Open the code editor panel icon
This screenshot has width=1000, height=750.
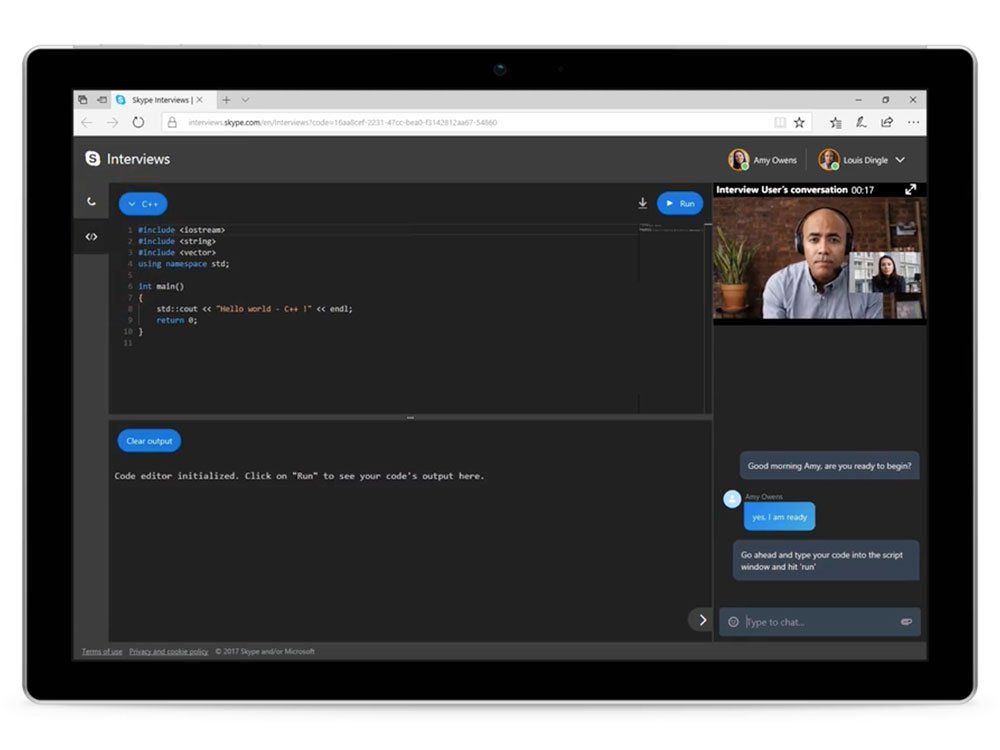pyautogui.click(x=91, y=237)
